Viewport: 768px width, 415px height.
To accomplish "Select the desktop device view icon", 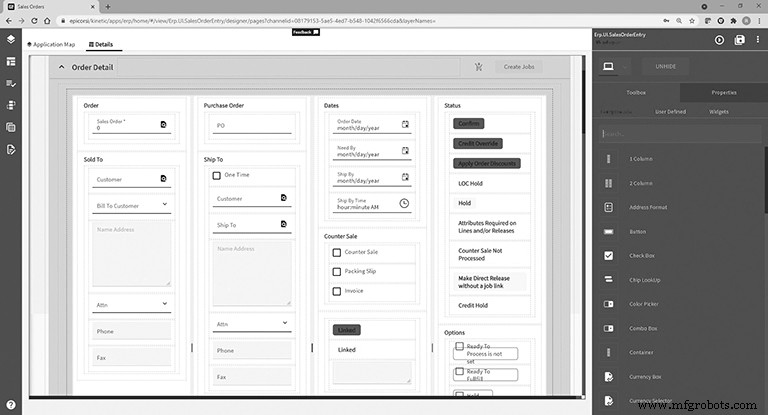I will tap(608, 66).
